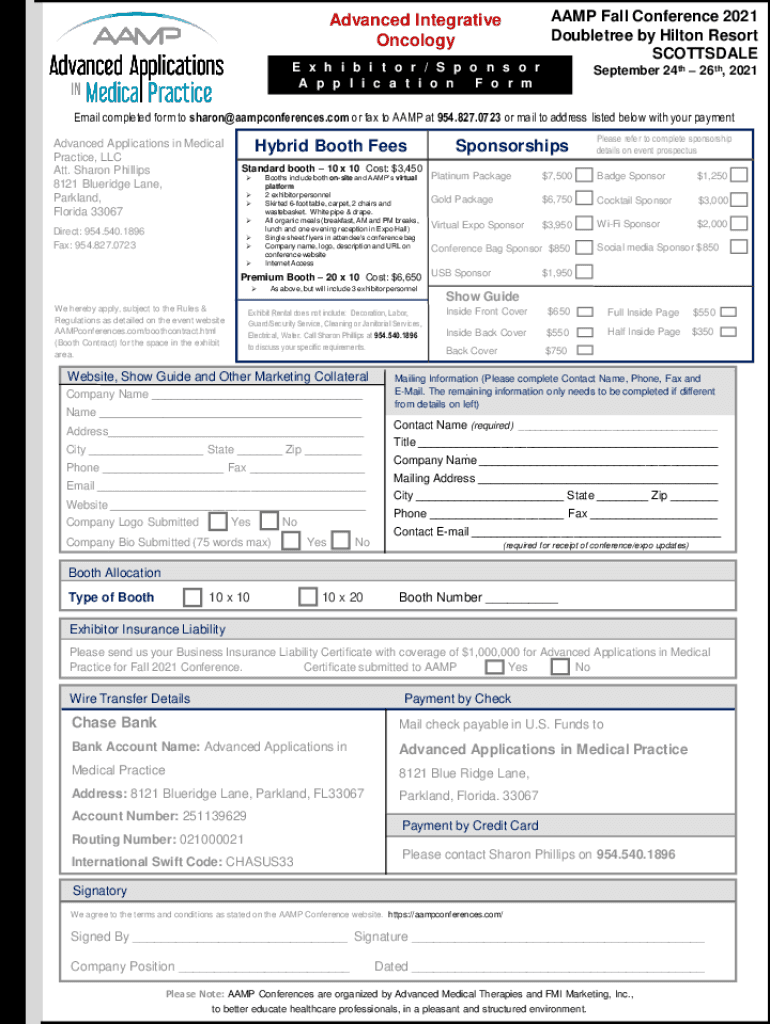Click Website, Show Guide and Other Marketing Collateral header
The height and width of the screenshot is (1024, 770).
pos(218,376)
